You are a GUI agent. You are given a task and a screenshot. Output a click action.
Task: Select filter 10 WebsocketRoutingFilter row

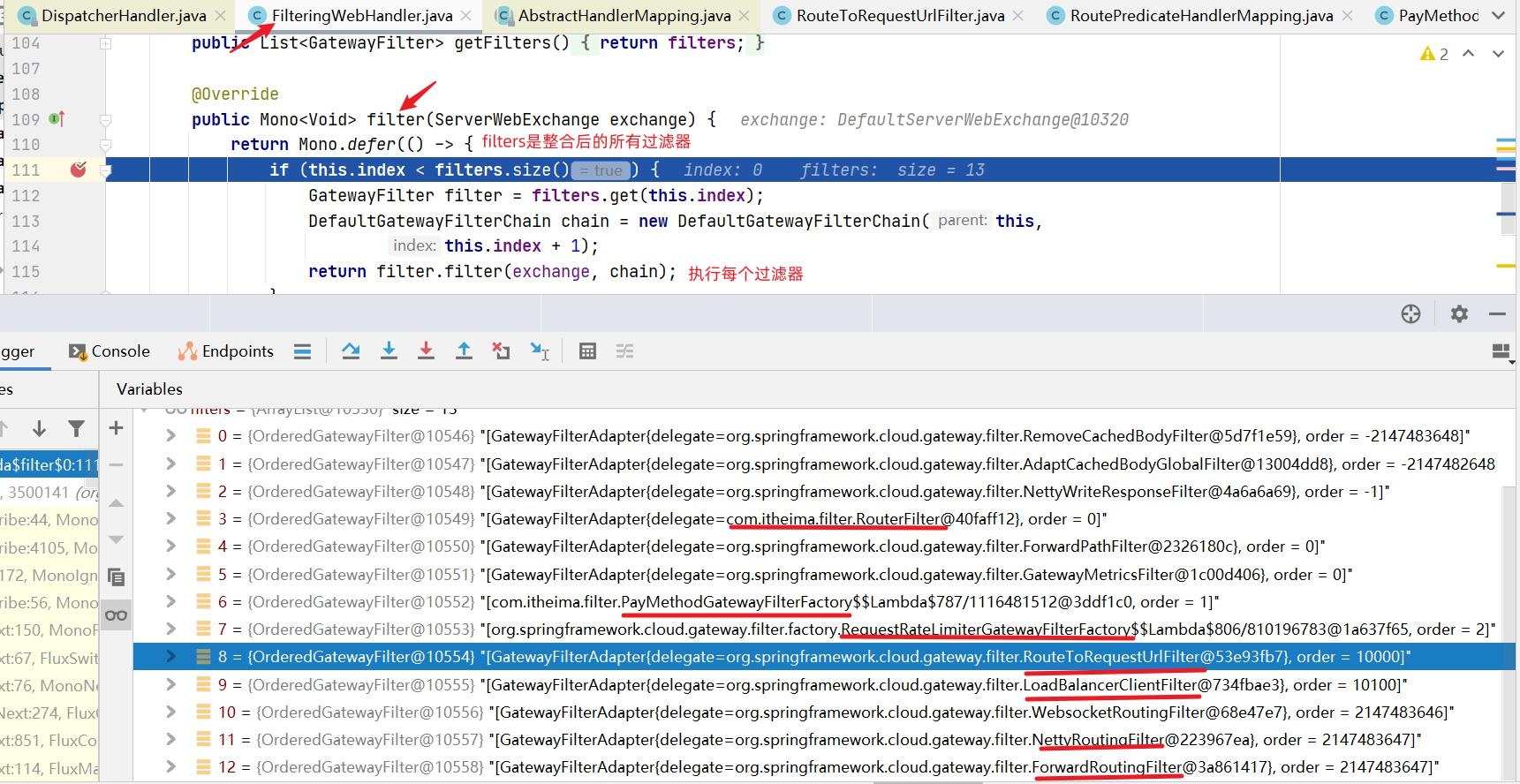point(818,712)
